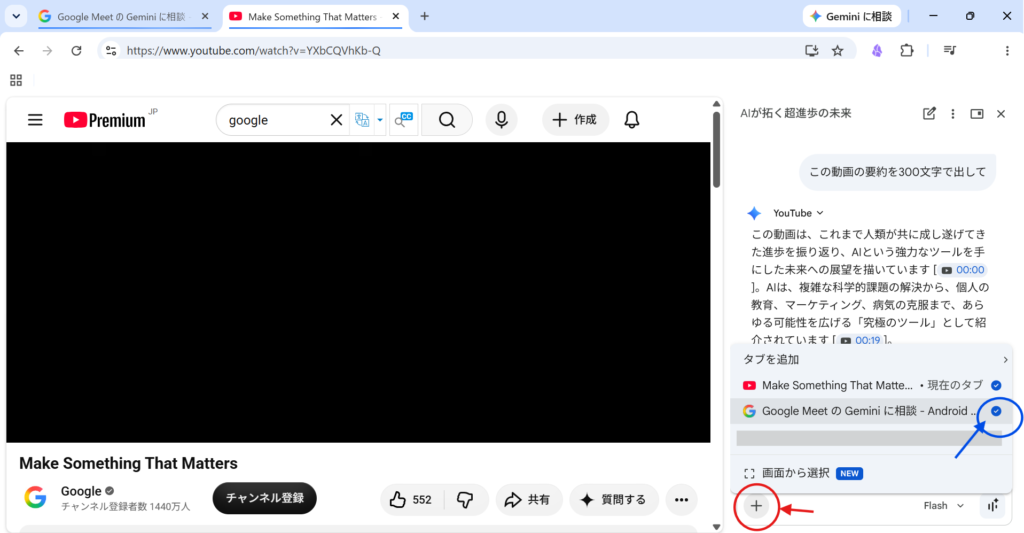Click the タブを追加 menu header
The width and height of the screenshot is (1024, 533).
pyautogui.click(x=871, y=360)
